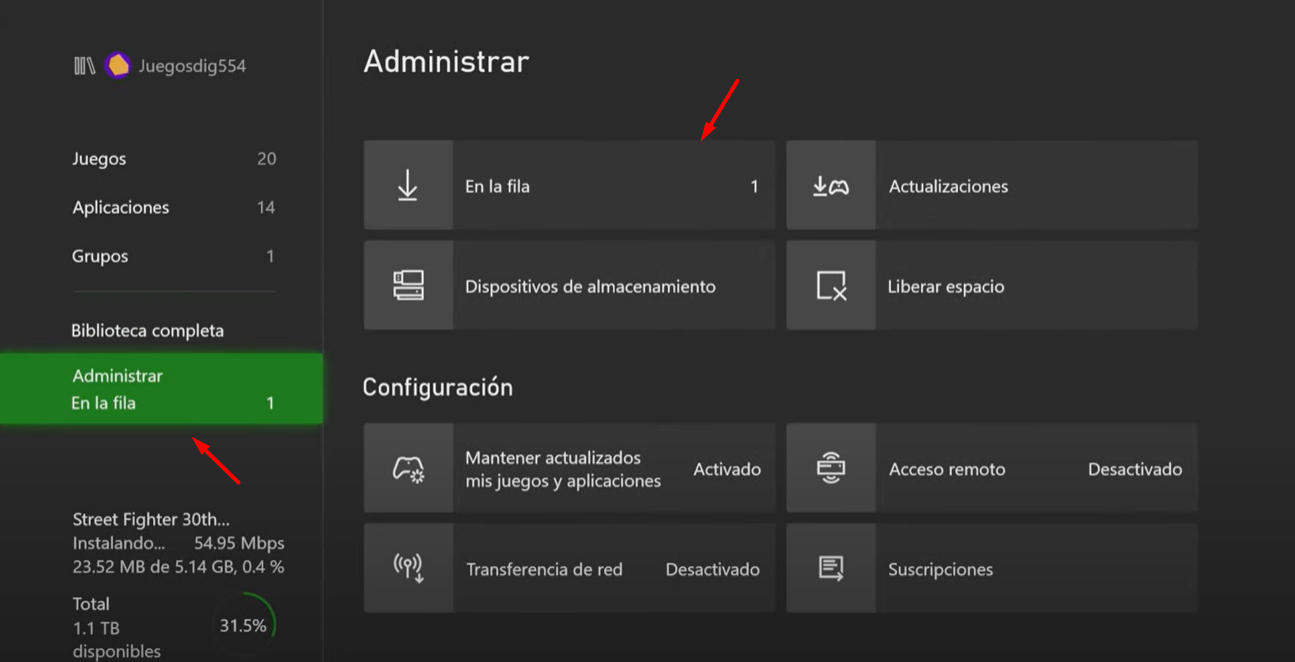Select the highlighted Administrar menu item
The height and width of the screenshot is (662, 1295).
coord(160,389)
